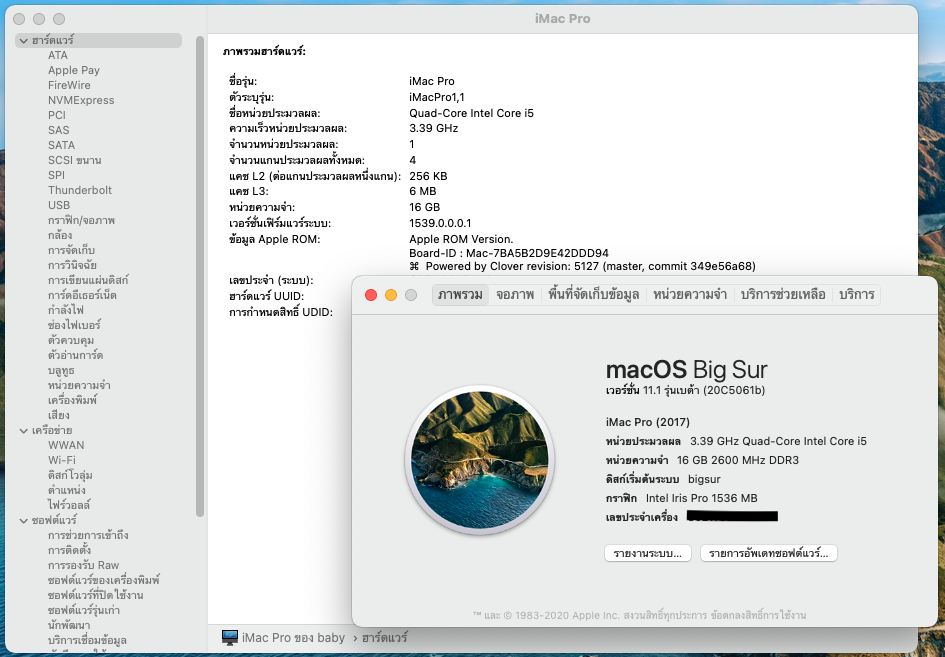Select การติดตั้ง under software

69,550
